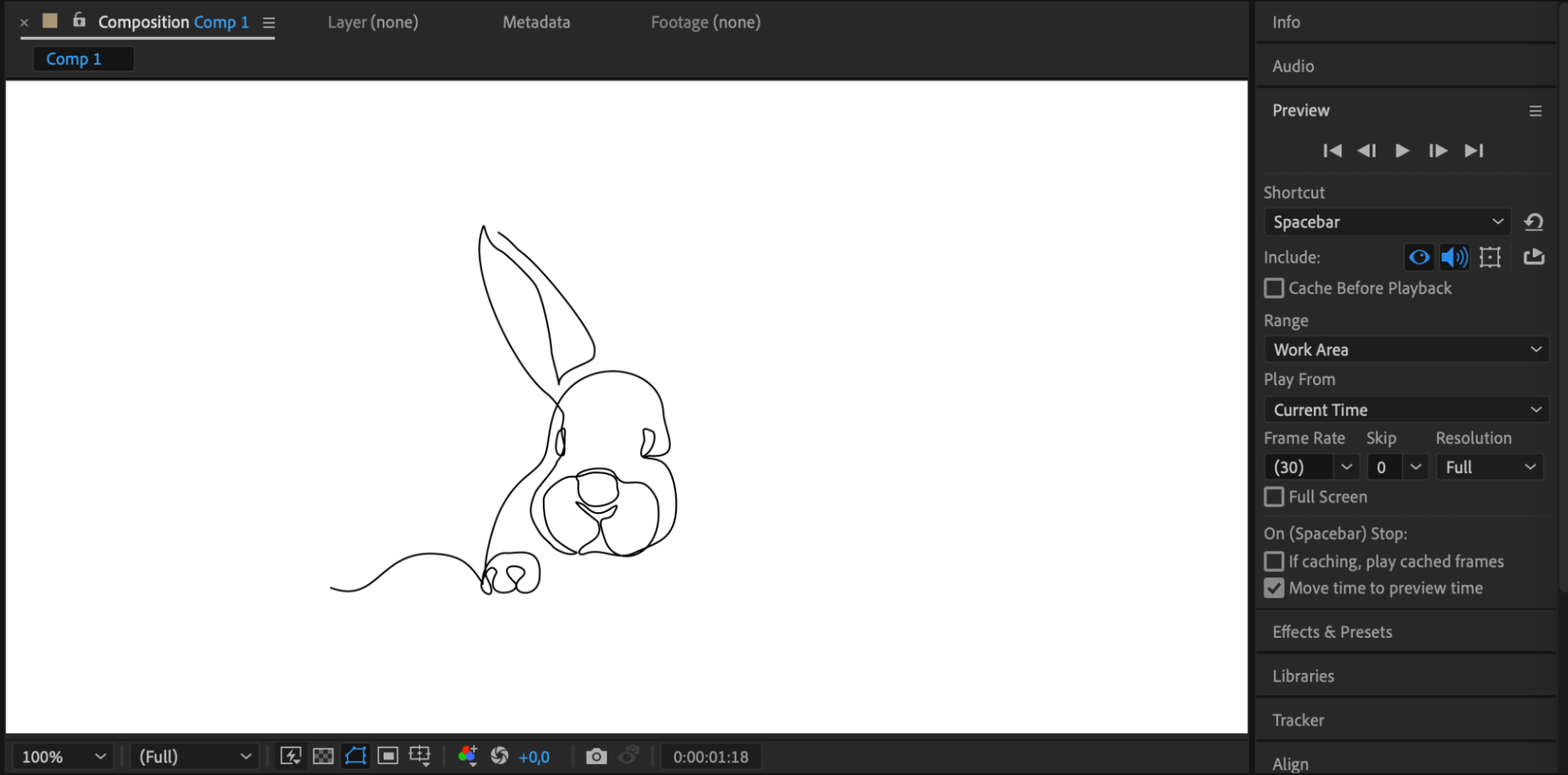Toggle video inclusion eye icon in Preview
This screenshot has width=1568, height=775.
1419,257
